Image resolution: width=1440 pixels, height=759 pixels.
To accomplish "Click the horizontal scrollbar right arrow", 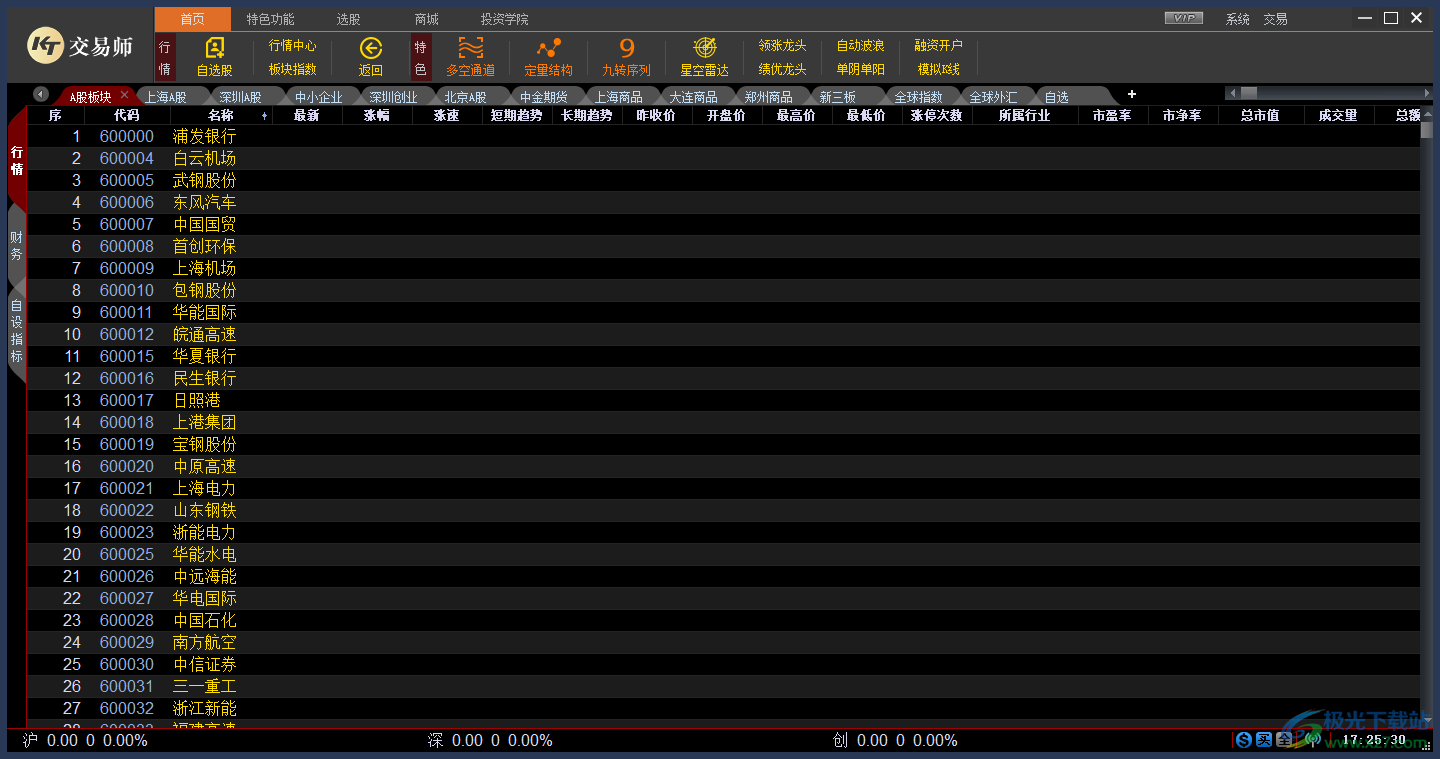I will click(x=1427, y=93).
